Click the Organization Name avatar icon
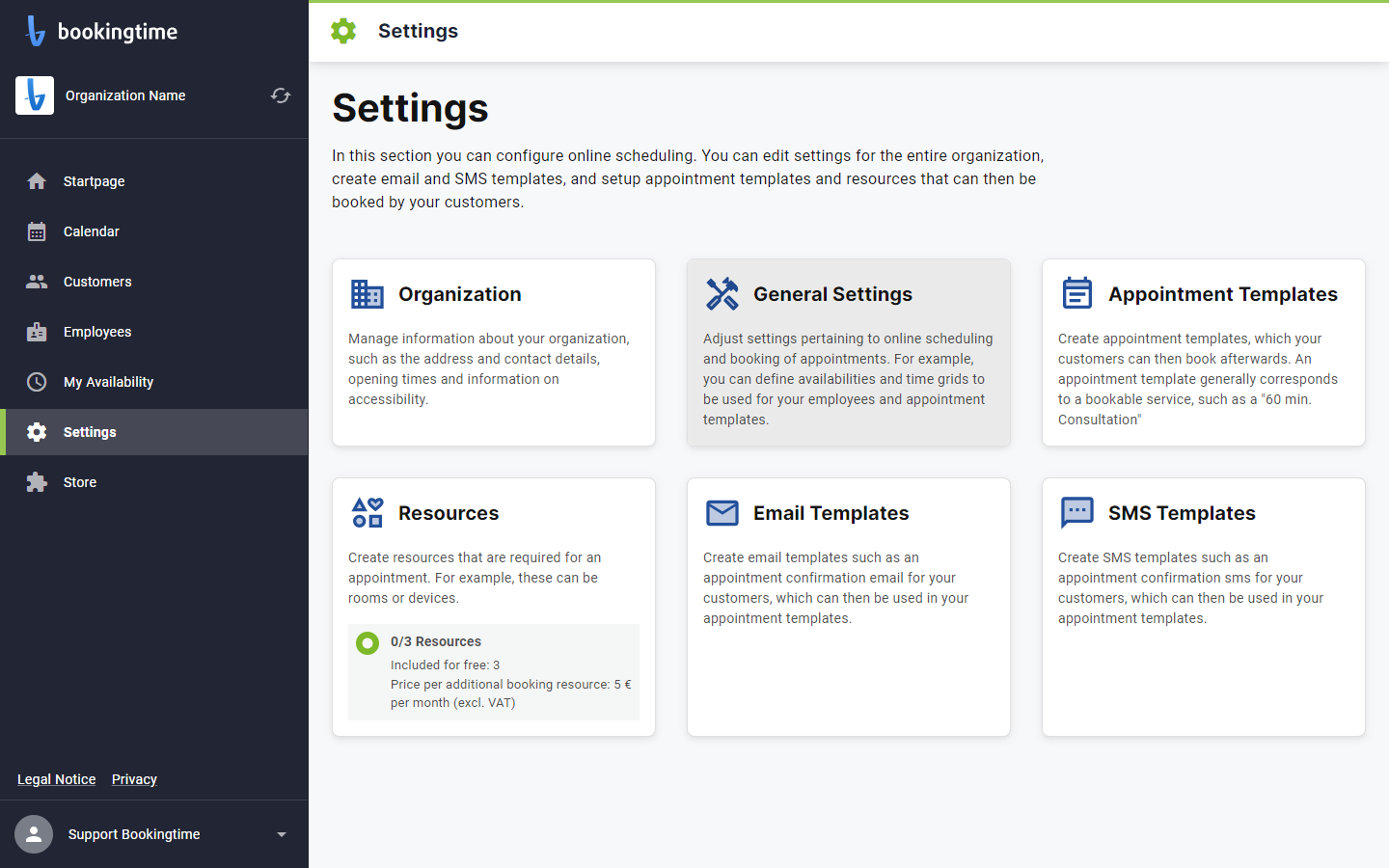This screenshot has height=868, width=1389. point(35,95)
